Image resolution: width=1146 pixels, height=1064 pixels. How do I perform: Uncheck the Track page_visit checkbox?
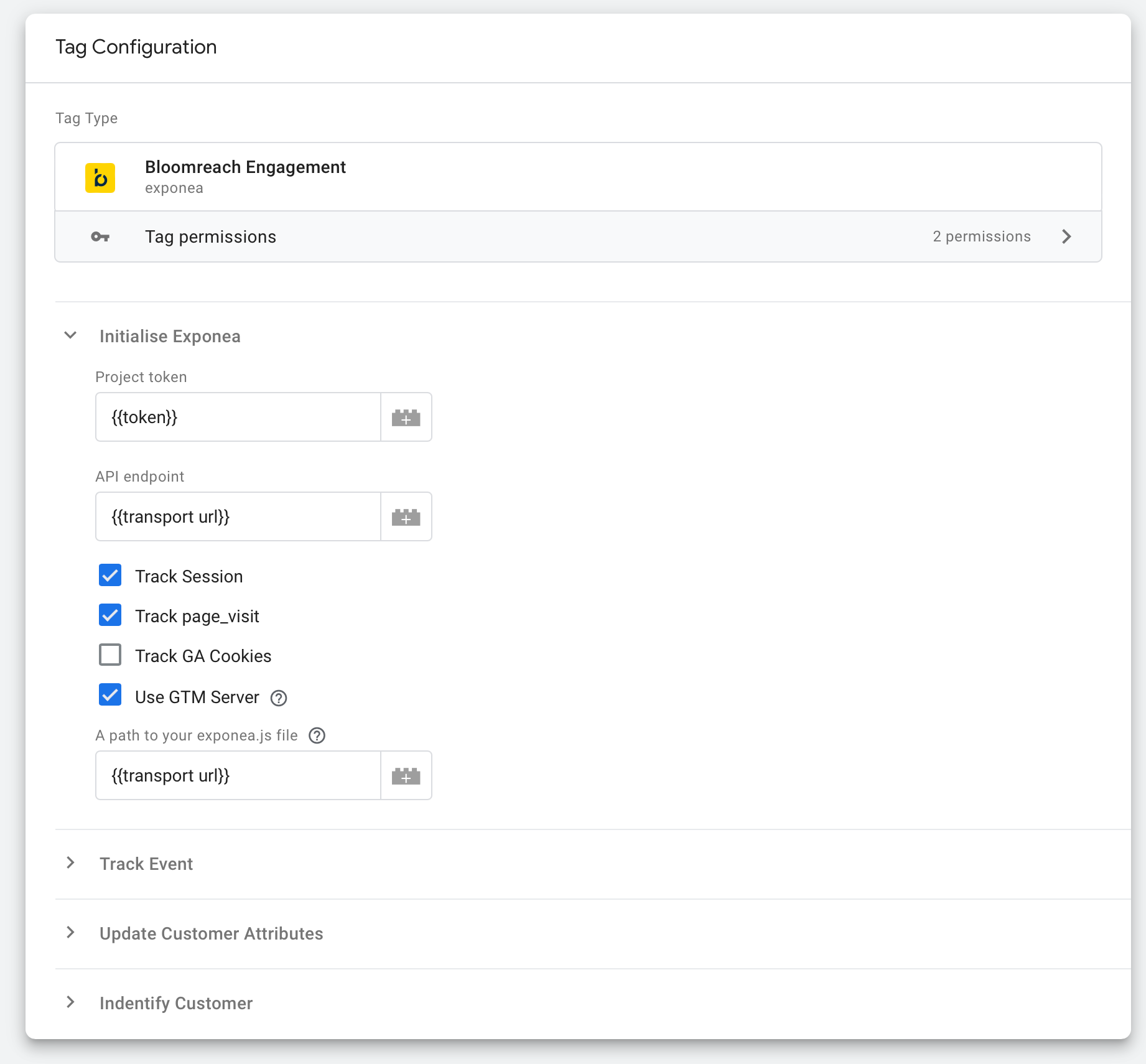(110, 615)
